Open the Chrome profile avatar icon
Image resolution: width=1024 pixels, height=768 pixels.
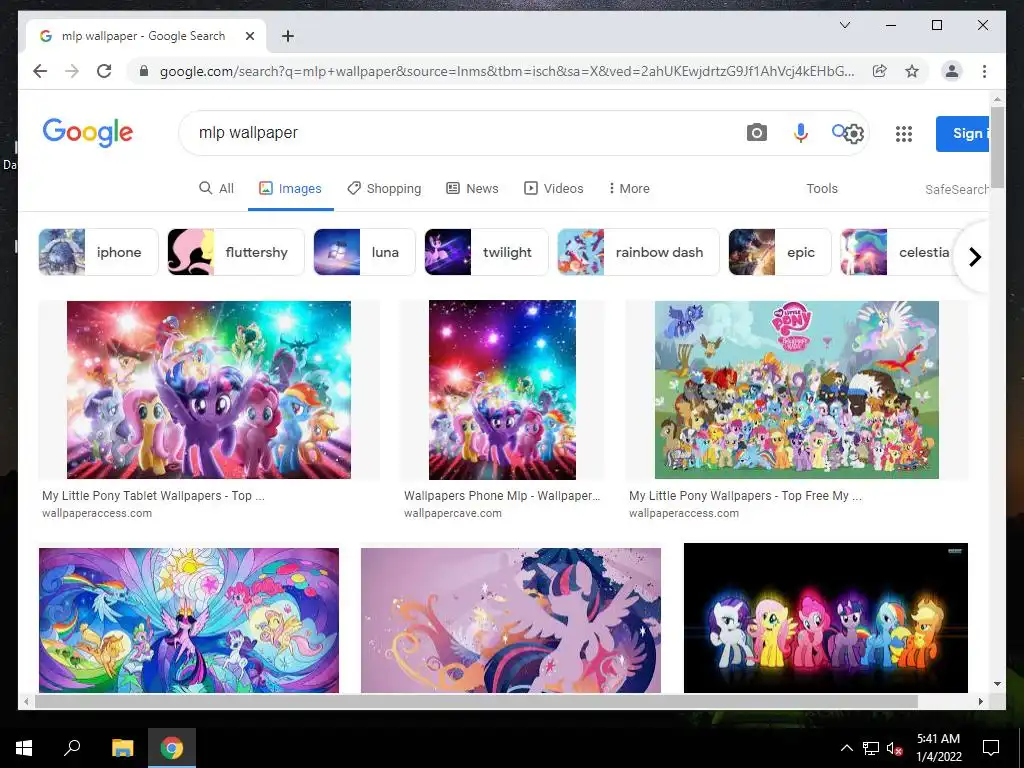click(x=952, y=71)
